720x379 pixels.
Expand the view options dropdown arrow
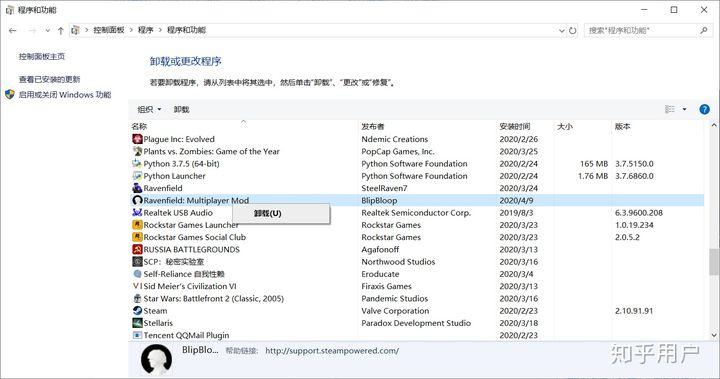click(684, 109)
